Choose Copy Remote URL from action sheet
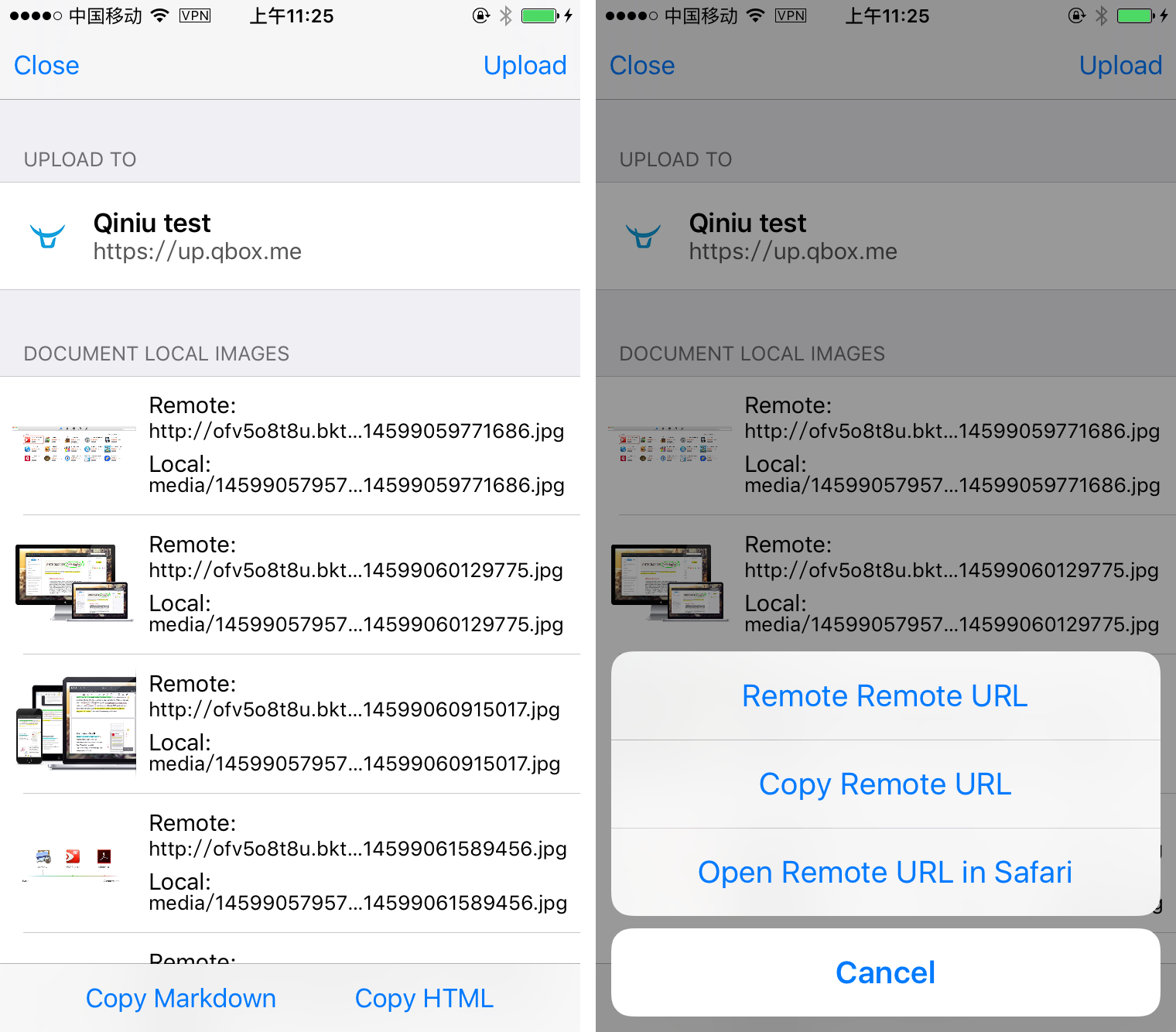 pos(884,784)
